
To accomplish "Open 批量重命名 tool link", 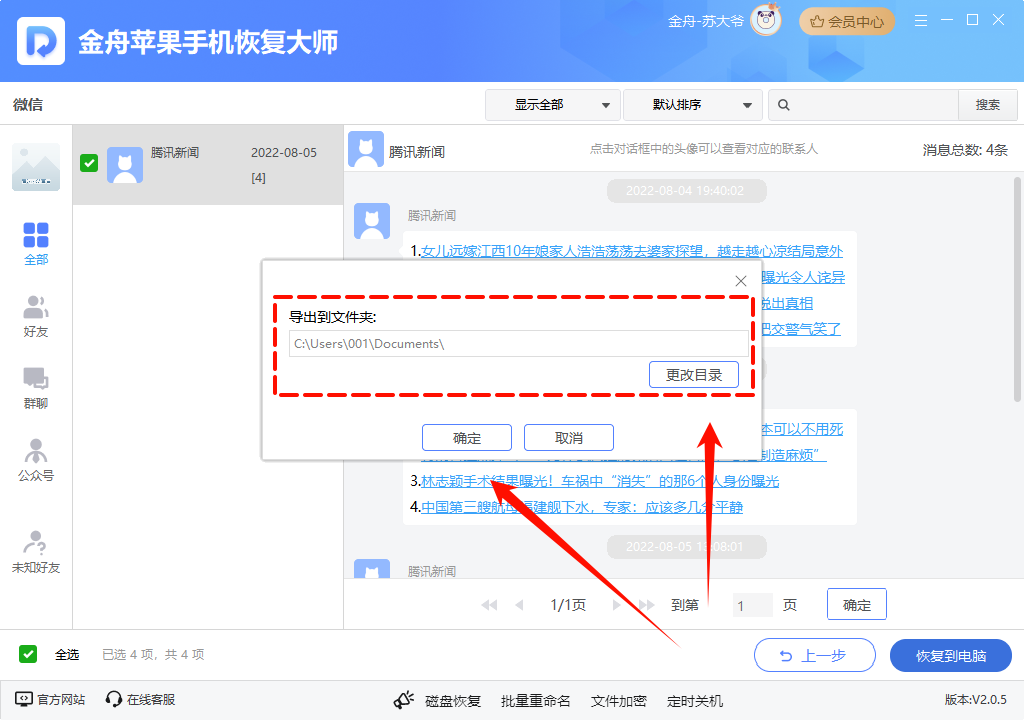I will click(x=536, y=701).
